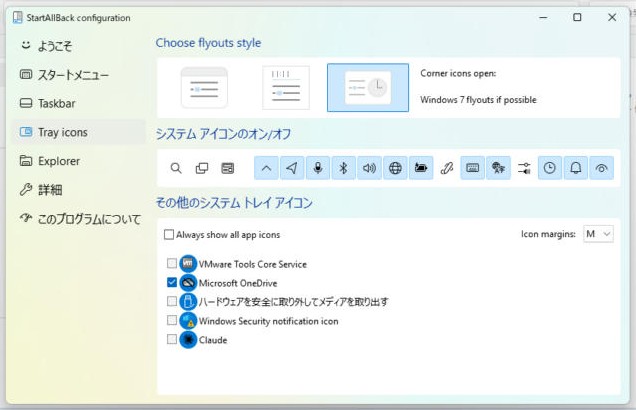This screenshot has width=636, height=410.
Task: Toggle the Network globe system icon
Action: point(395,168)
